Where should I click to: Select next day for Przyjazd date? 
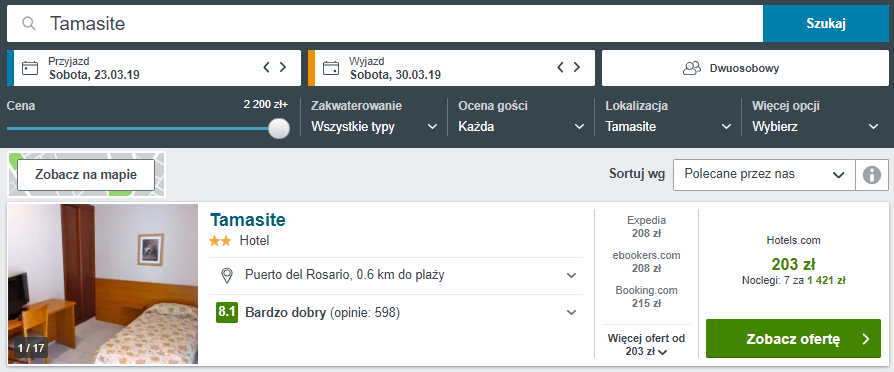click(283, 67)
